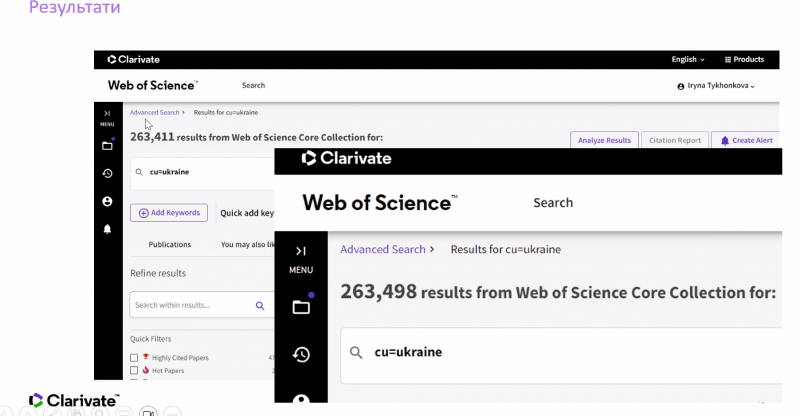
Task: Click the Quick Filters label
Action: click(151, 339)
